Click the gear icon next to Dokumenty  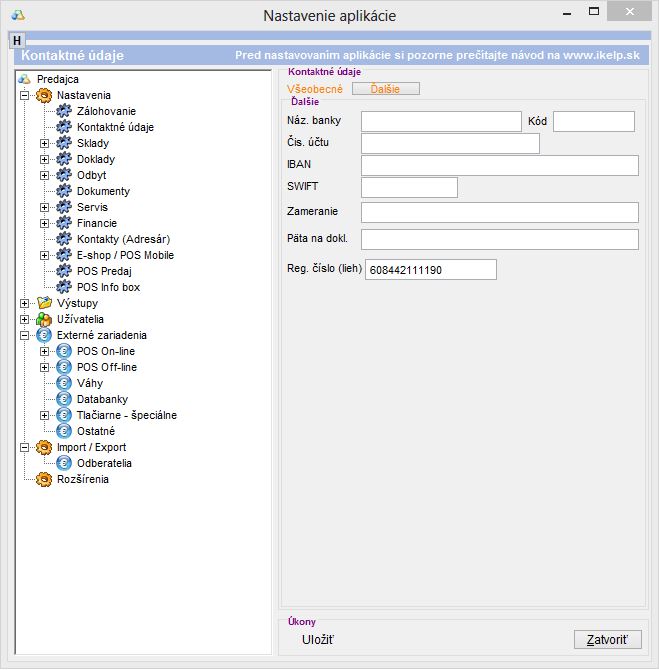(64, 191)
